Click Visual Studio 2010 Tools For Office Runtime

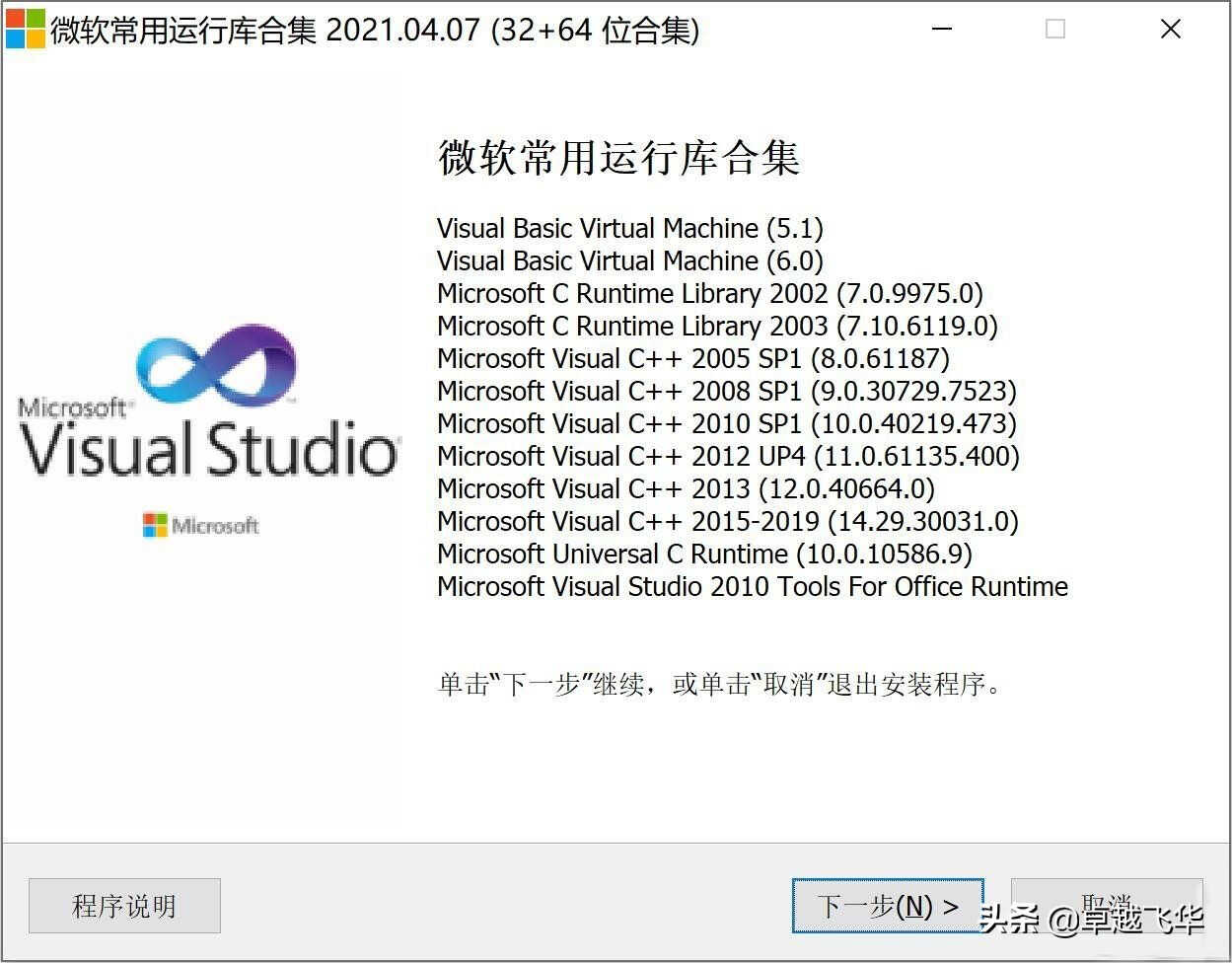[x=753, y=587]
